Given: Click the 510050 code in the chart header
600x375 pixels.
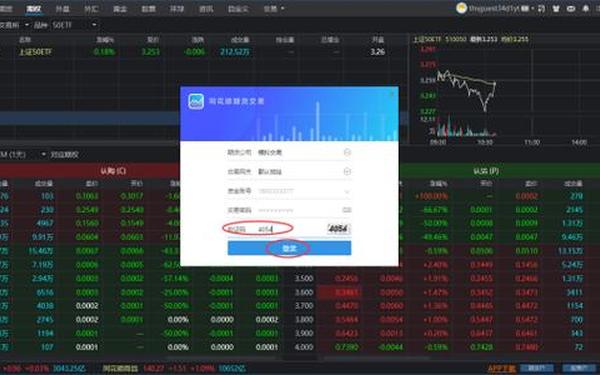Looking at the screenshot, I should pos(456,39).
